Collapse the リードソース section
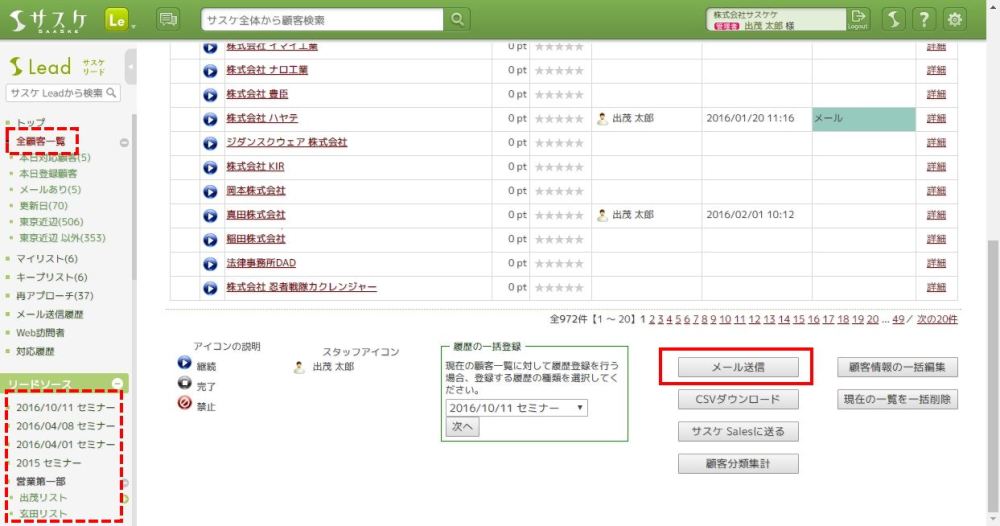Image resolution: width=1000 pixels, height=526 pixels. (x=117, y=384)
